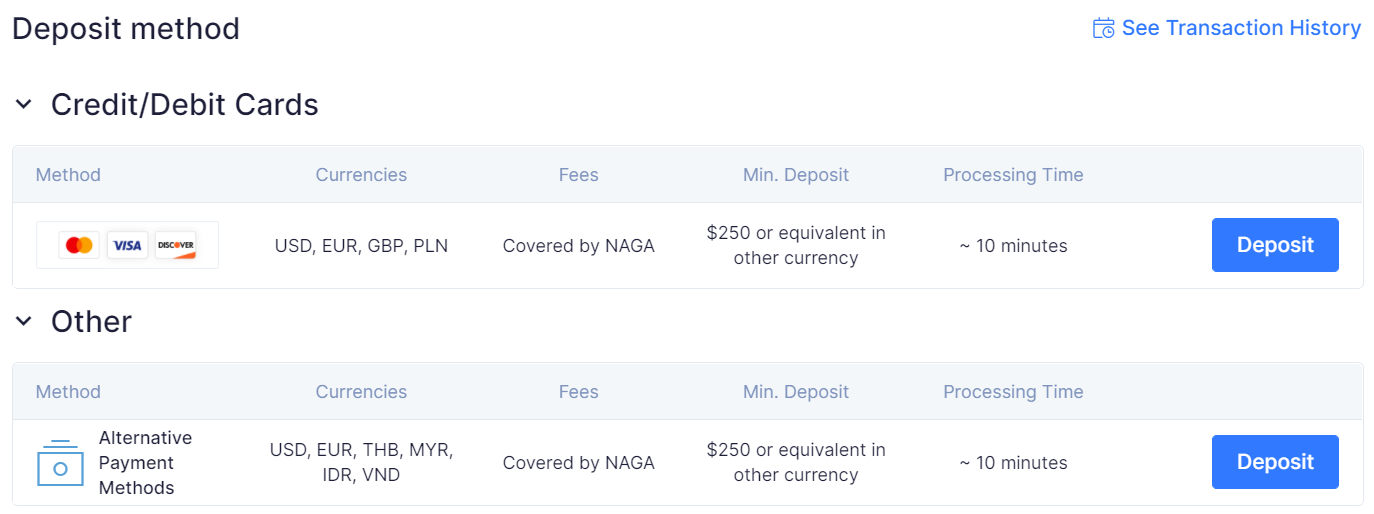Click Min. Deposit header in Other table

pos(796,392)
